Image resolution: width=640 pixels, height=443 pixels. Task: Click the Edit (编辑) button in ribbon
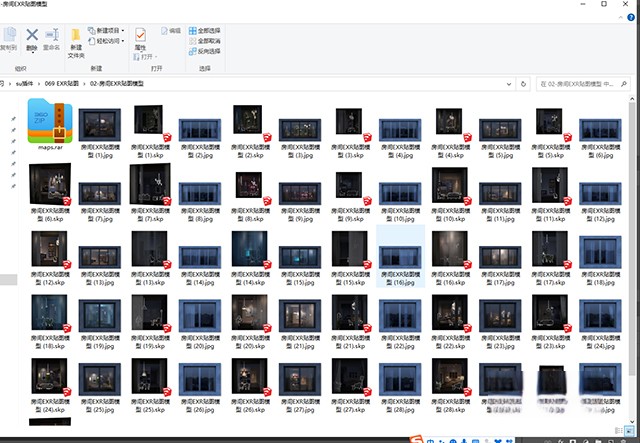[x=171, y=30]
